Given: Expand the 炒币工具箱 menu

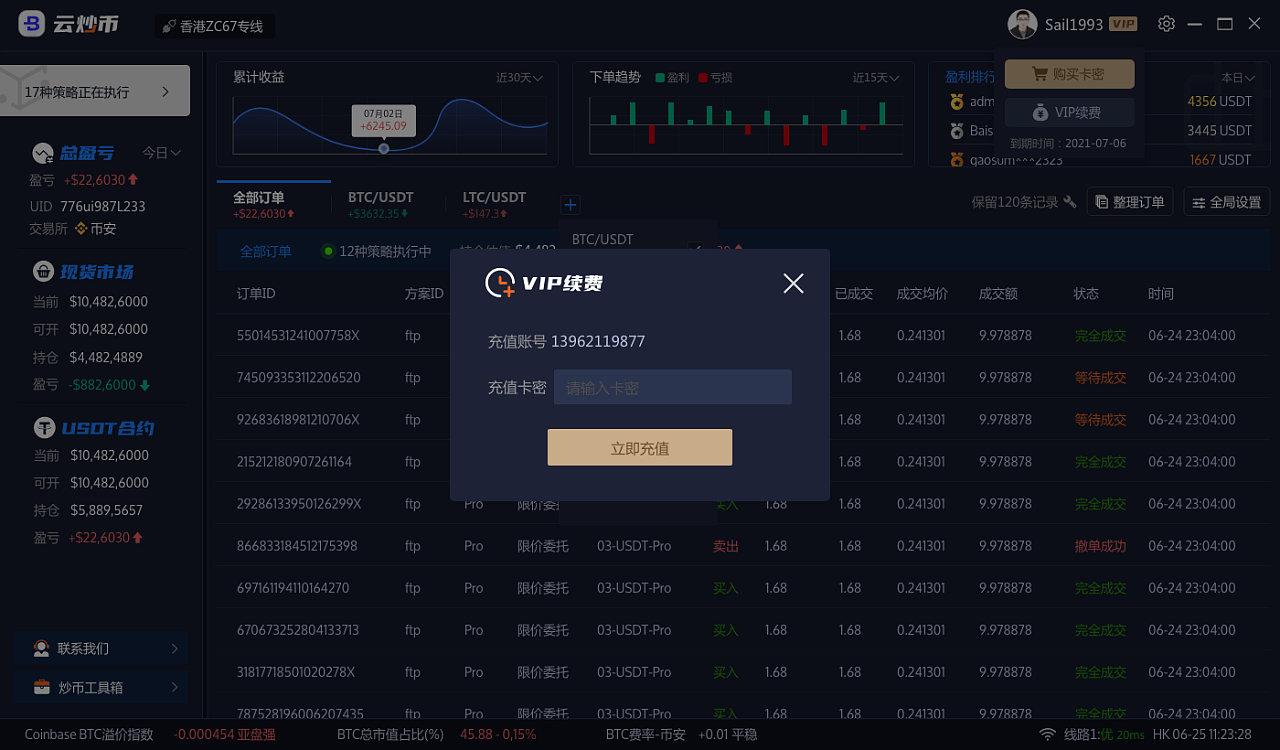Looking at the screenshot, I should coord(100,688).
